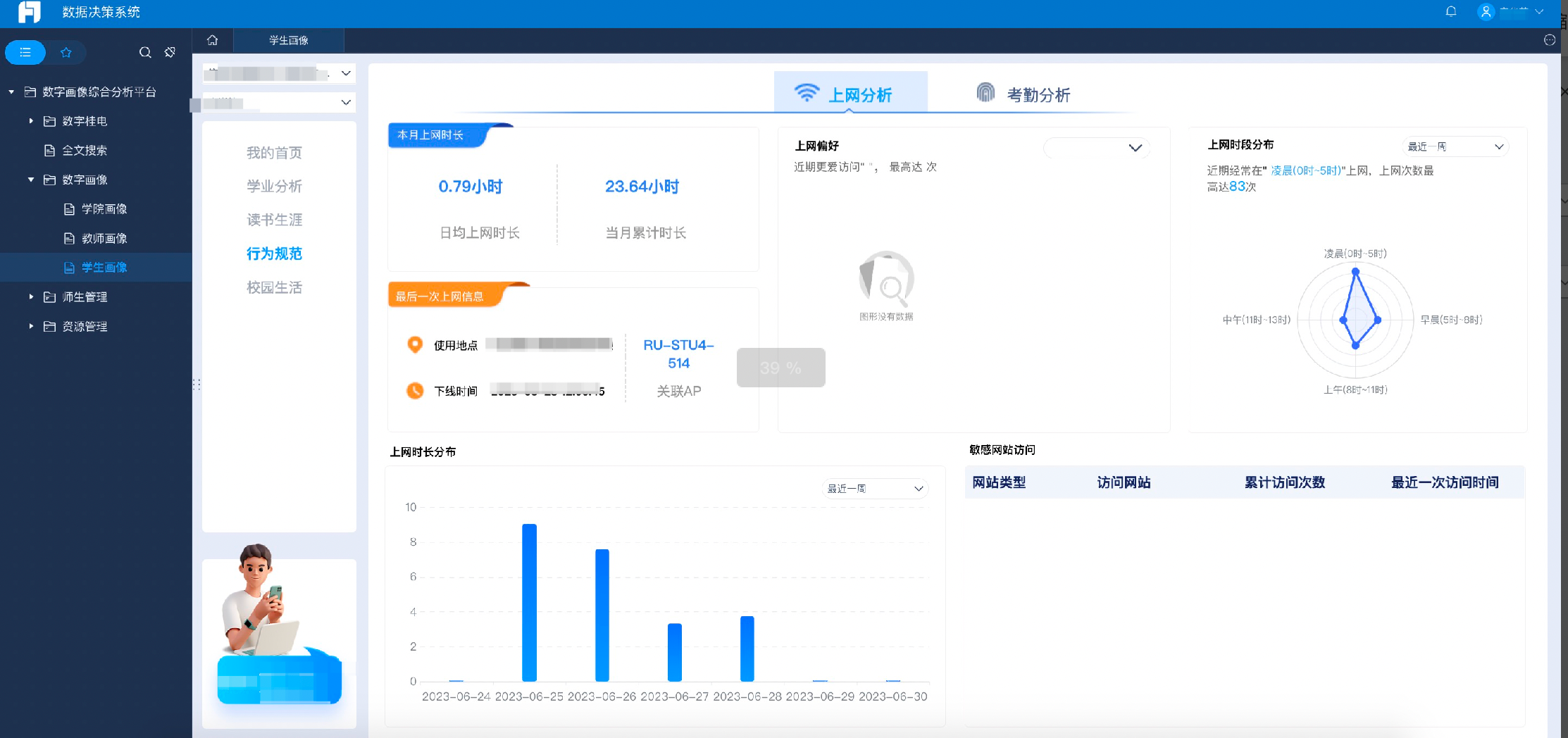Click the pin sidebar icon
Screen dimensions: 1568x738
(170, 52)
